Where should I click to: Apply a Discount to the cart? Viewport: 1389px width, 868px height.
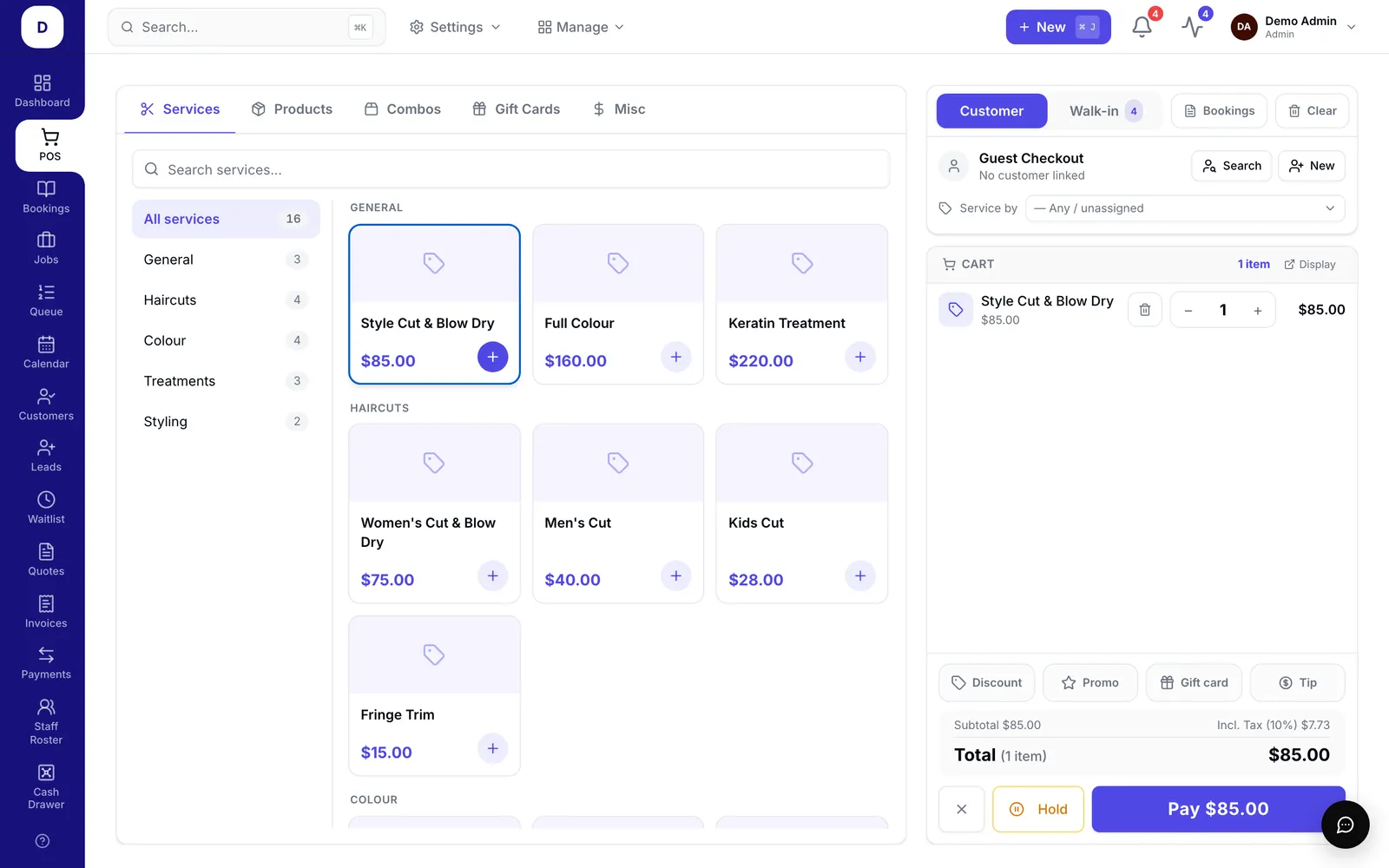(986, 683)
